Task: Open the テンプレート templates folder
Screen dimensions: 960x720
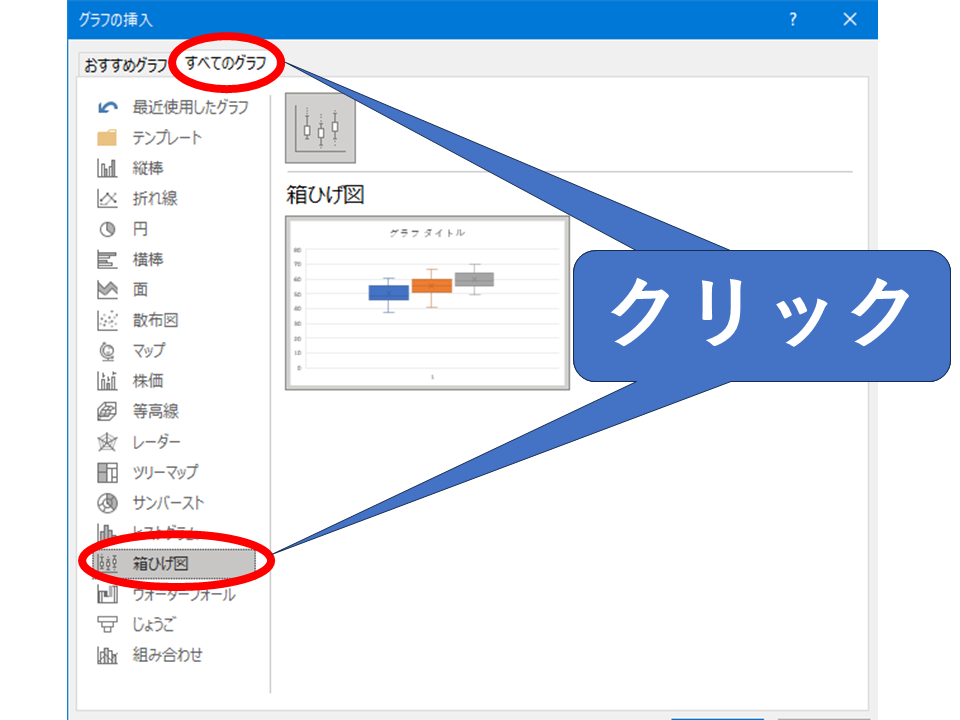Action: (x=166, y=138)
